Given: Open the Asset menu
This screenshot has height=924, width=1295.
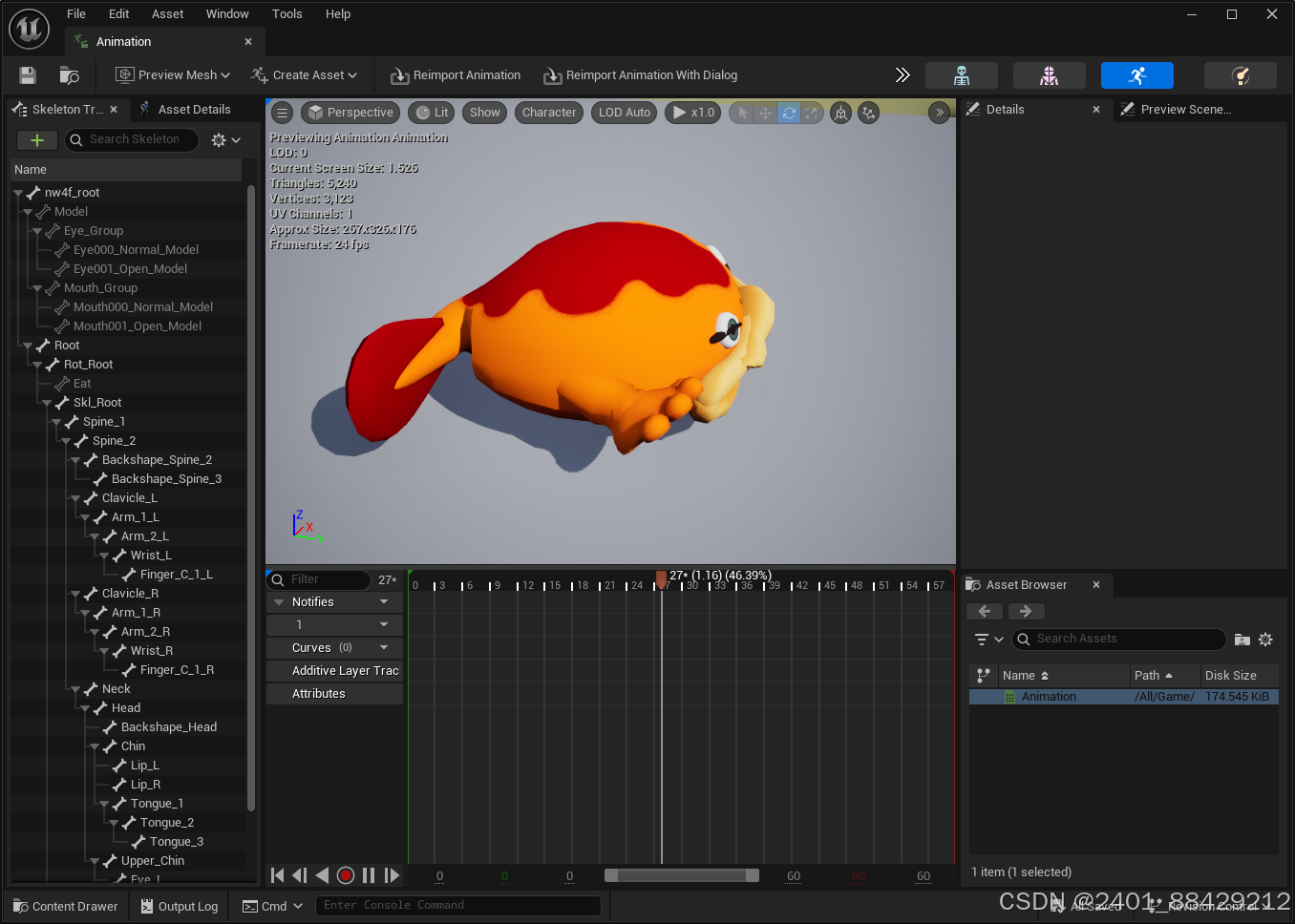Looking at the screenshot, I should pyautogui.click(x=168, y=14).
